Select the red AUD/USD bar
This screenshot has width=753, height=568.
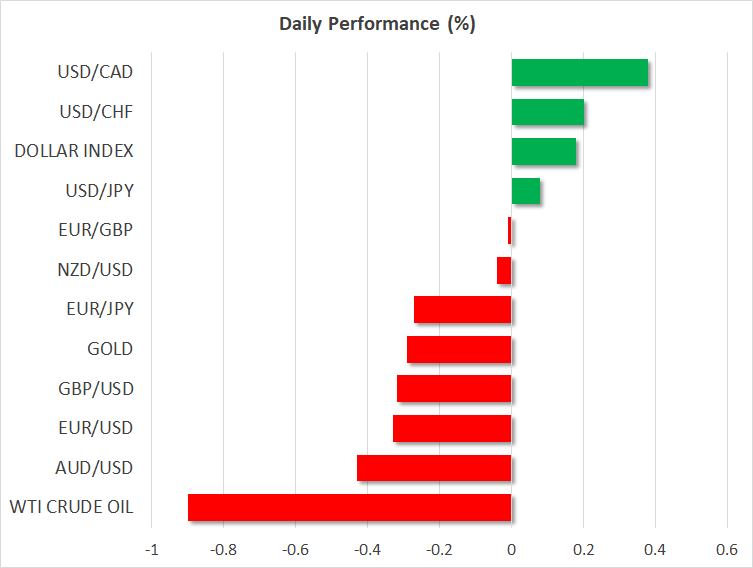click(434, 468)
